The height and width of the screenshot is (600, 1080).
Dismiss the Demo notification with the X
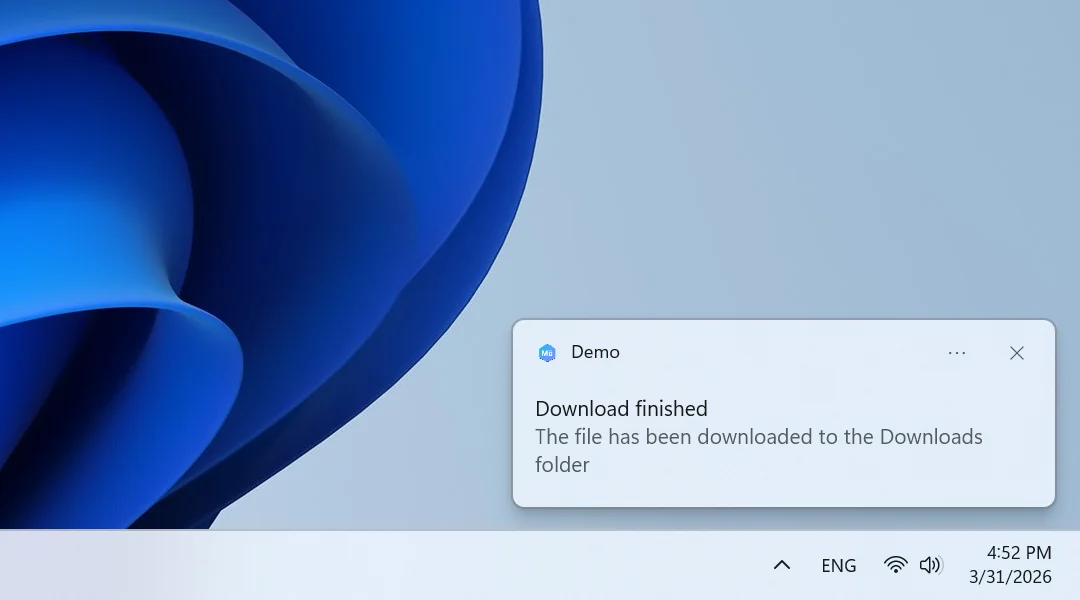pos(1016,352)
